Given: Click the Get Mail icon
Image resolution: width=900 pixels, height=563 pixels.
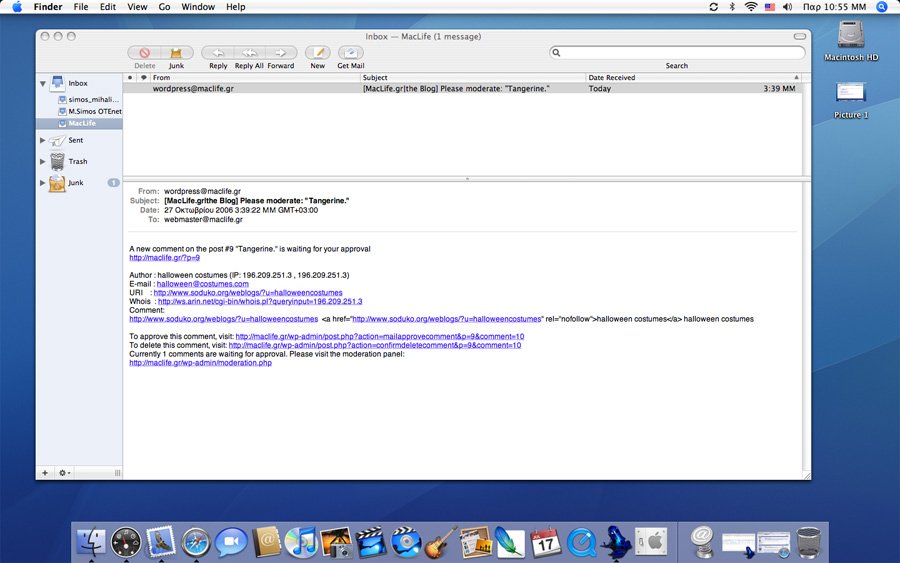Looking at the screenshot, I should point(350,53).
